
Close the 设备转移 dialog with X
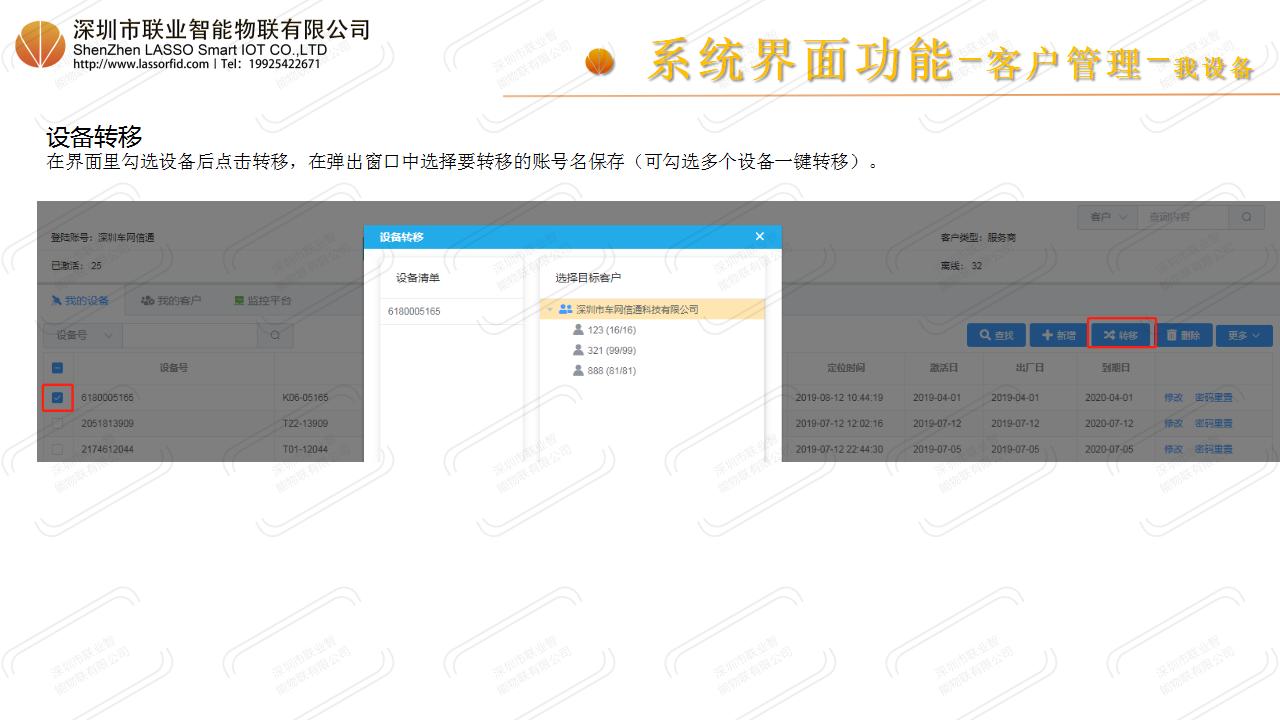pos(759,237)
